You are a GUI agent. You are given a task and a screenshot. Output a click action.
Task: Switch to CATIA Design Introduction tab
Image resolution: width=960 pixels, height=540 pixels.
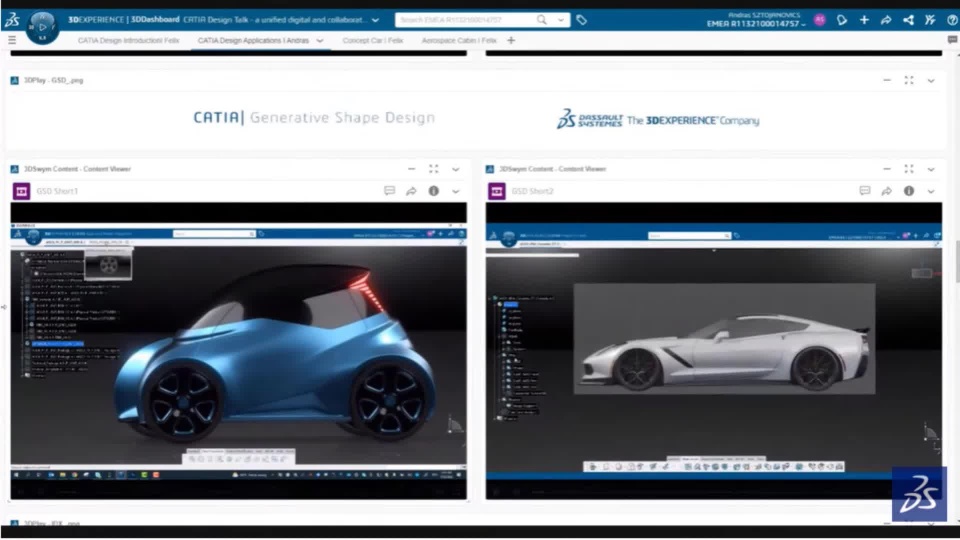coord(129,40)
